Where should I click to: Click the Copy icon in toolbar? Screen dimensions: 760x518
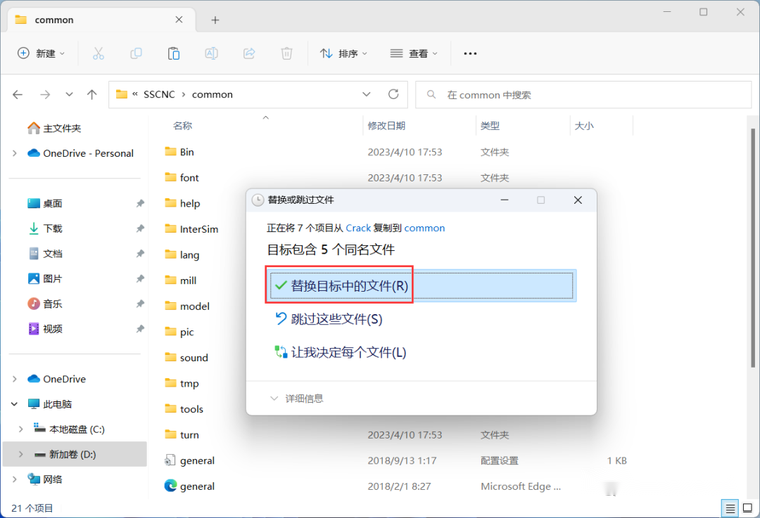136,53
